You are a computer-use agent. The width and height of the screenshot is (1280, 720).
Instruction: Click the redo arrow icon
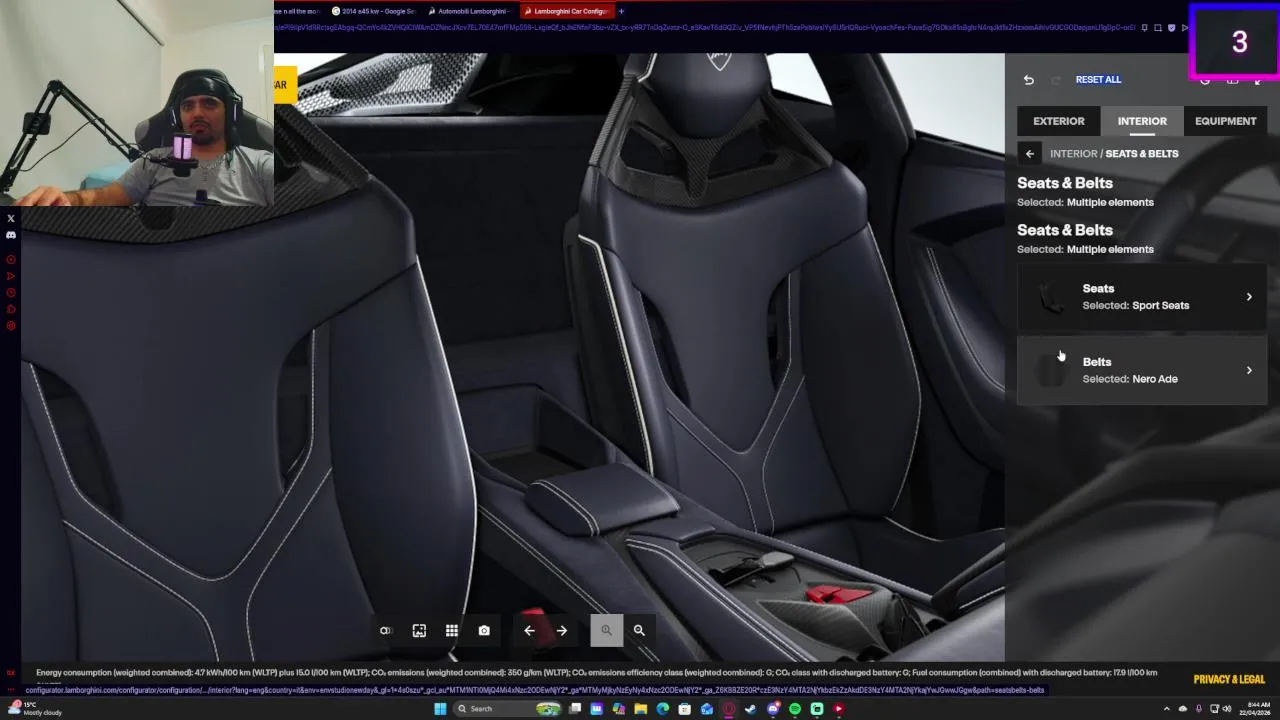pyautogui.click(x=1055, y=80)
